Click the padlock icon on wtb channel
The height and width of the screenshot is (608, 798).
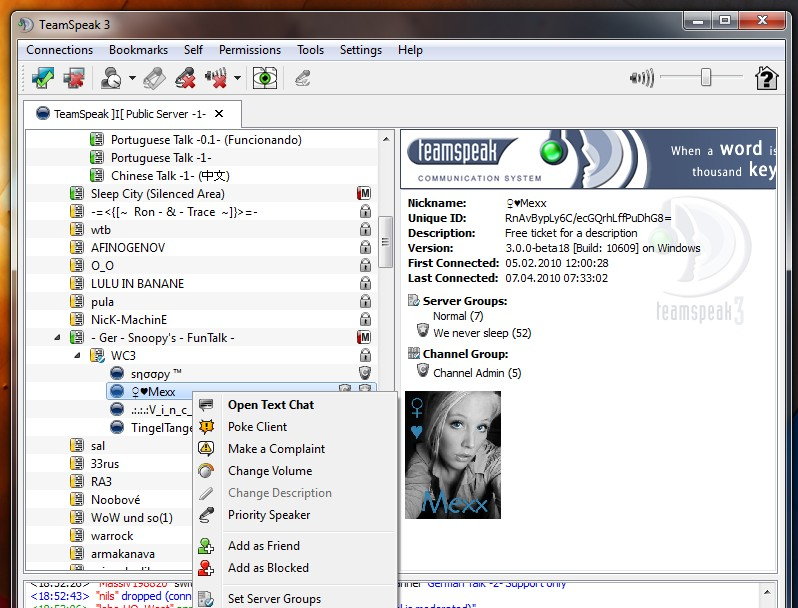pyautogui.click(x=365, y=230)
